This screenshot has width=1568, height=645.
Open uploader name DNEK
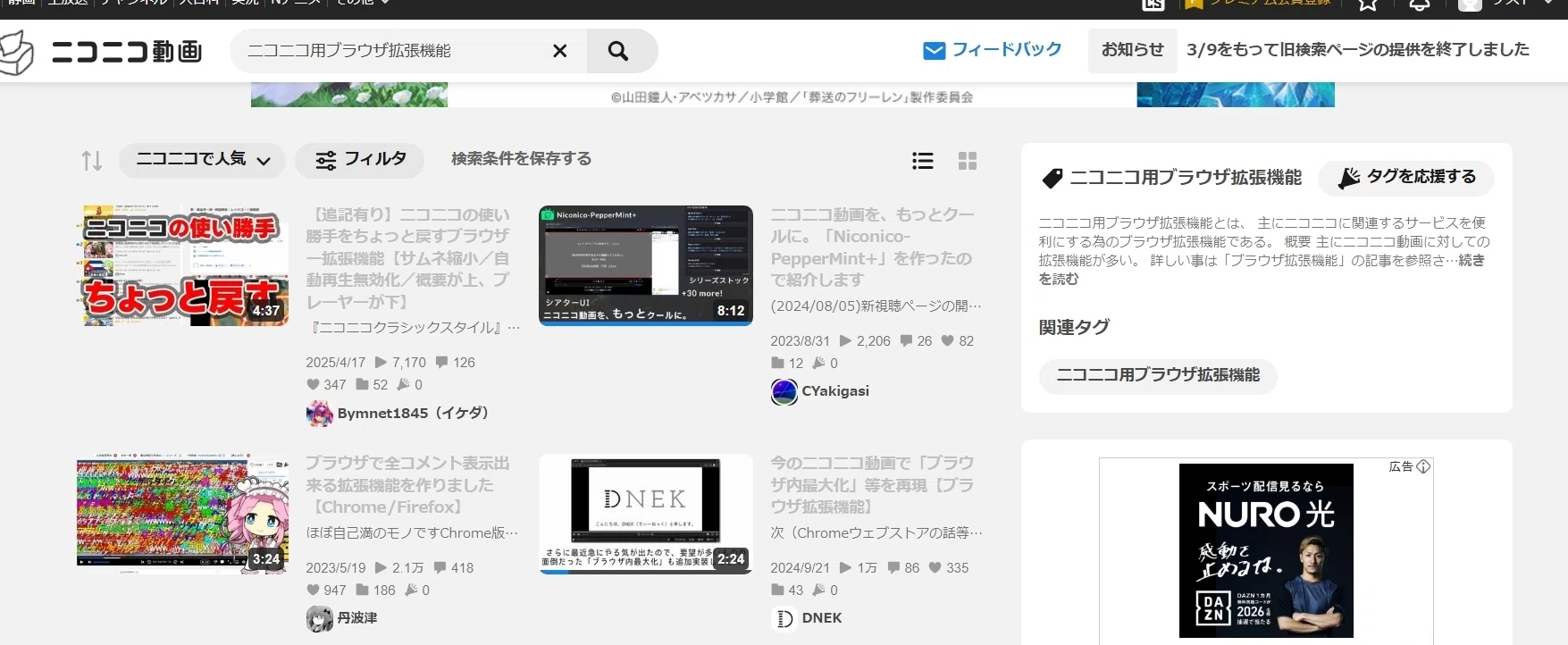pyautogui.click(x=822, y=618)
